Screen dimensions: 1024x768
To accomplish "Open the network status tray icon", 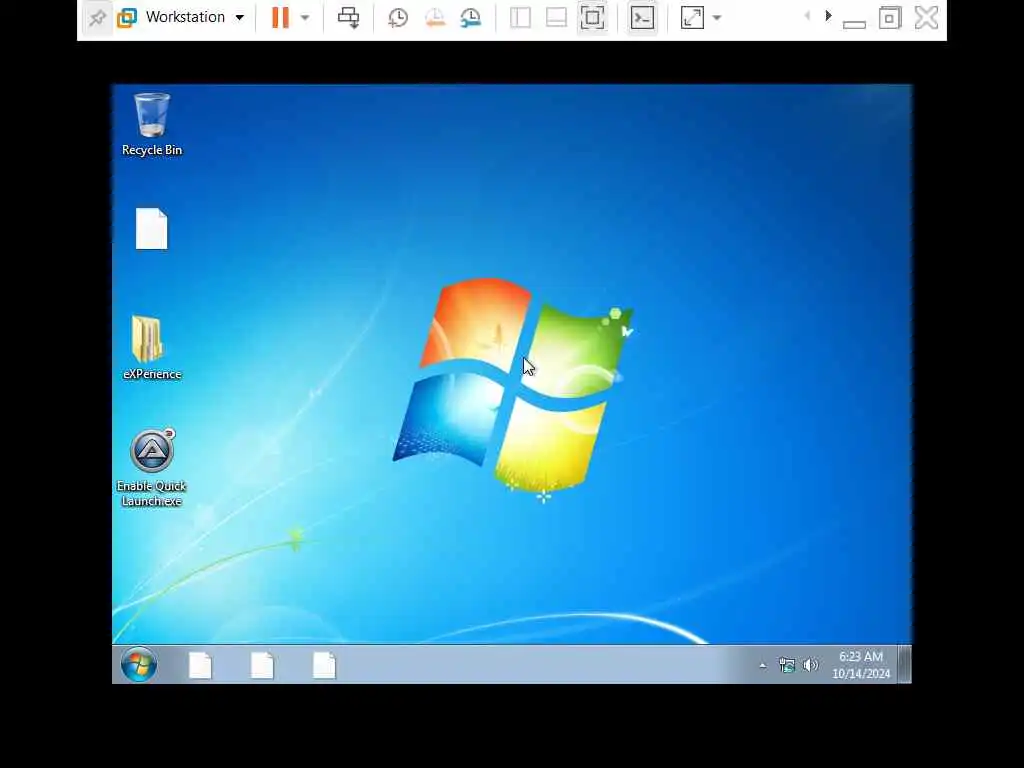I will point(787,665).
